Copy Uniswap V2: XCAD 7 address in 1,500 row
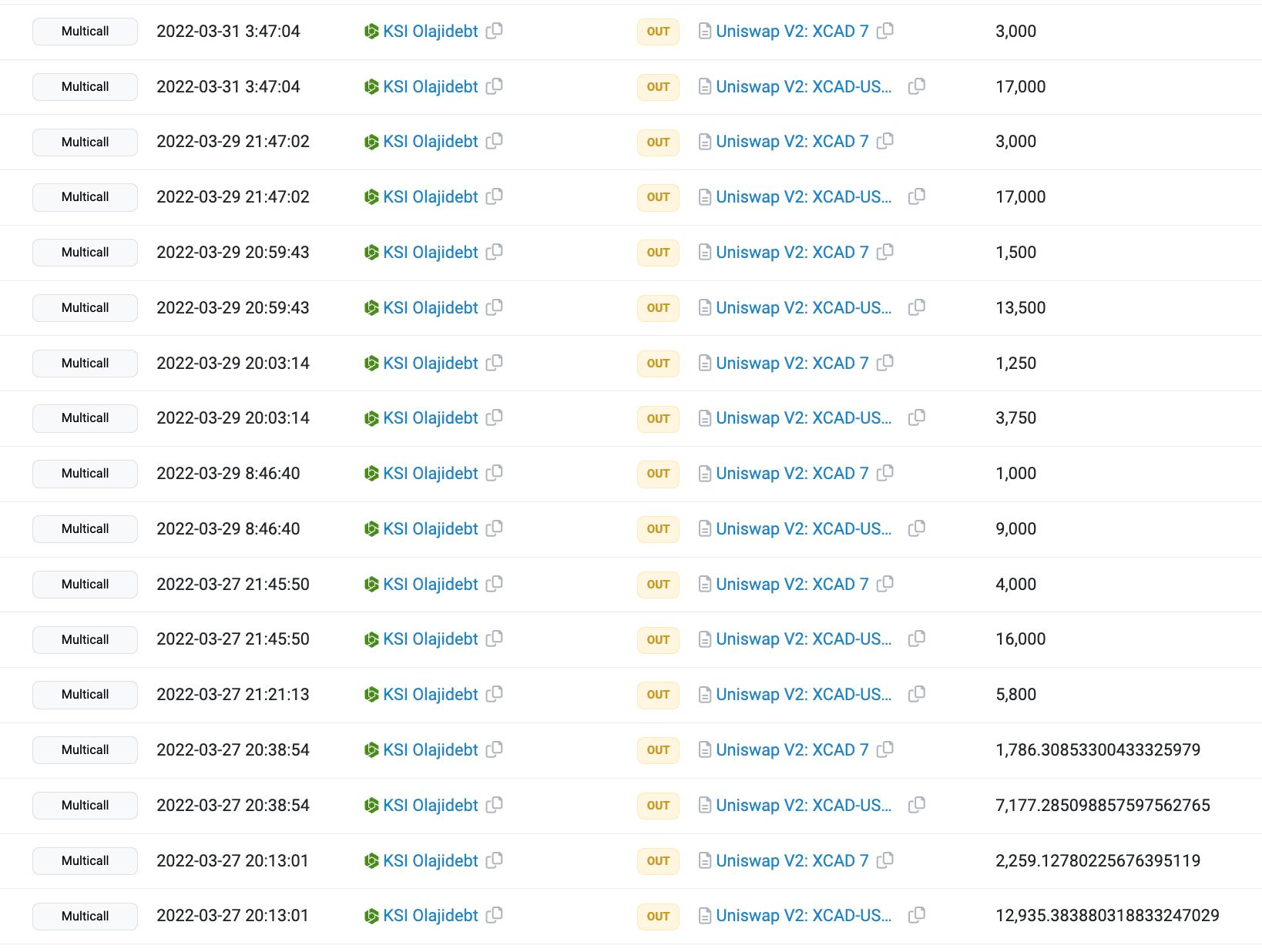1262x952 pixels. click(885, 252)
